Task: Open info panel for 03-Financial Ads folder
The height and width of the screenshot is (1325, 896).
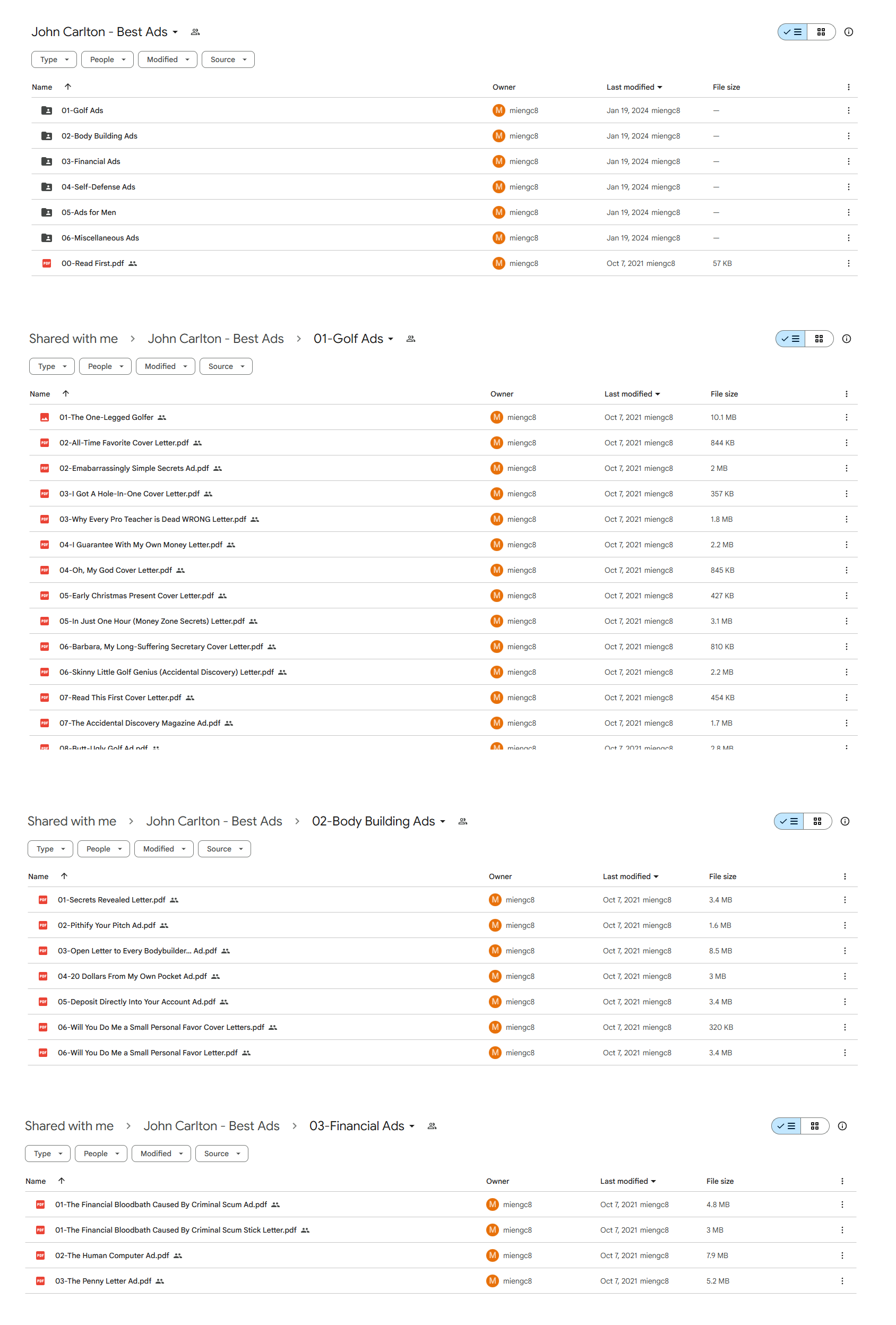Action: click(842, 1125)
